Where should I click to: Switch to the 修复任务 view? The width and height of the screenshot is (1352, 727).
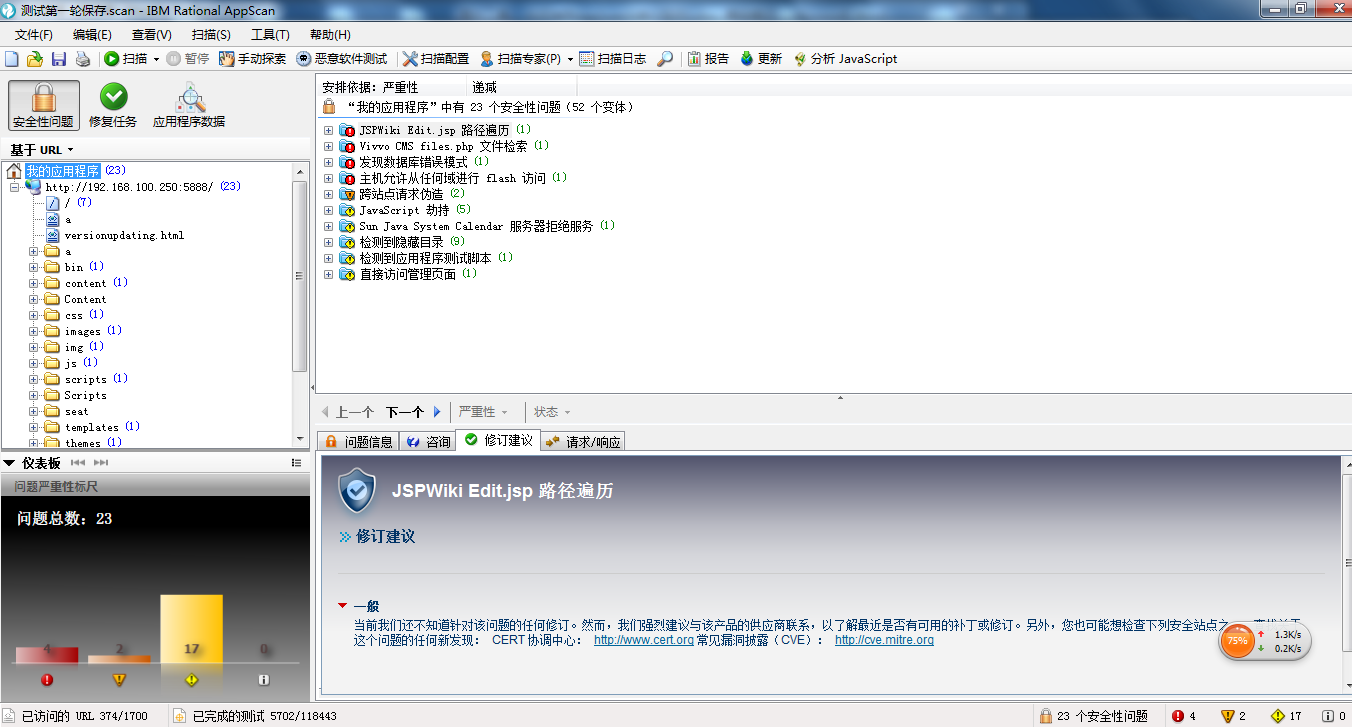(113, 106)
